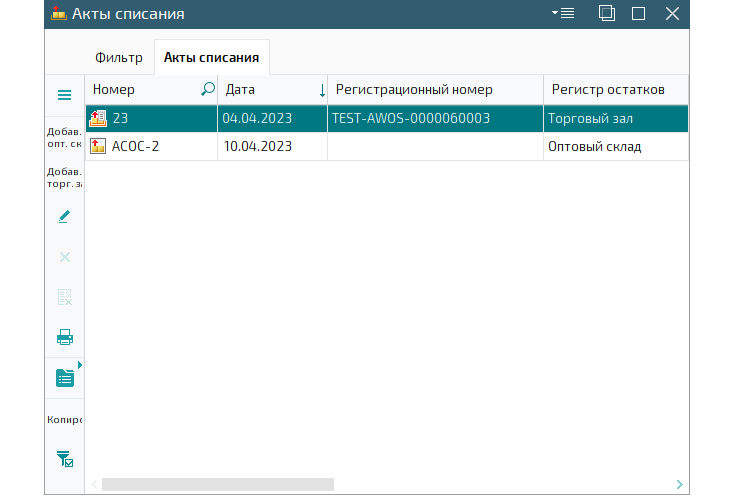Click the Добав. торг. зал button
This screenshot has width=739, height=496.
click(x=64, y=177)
